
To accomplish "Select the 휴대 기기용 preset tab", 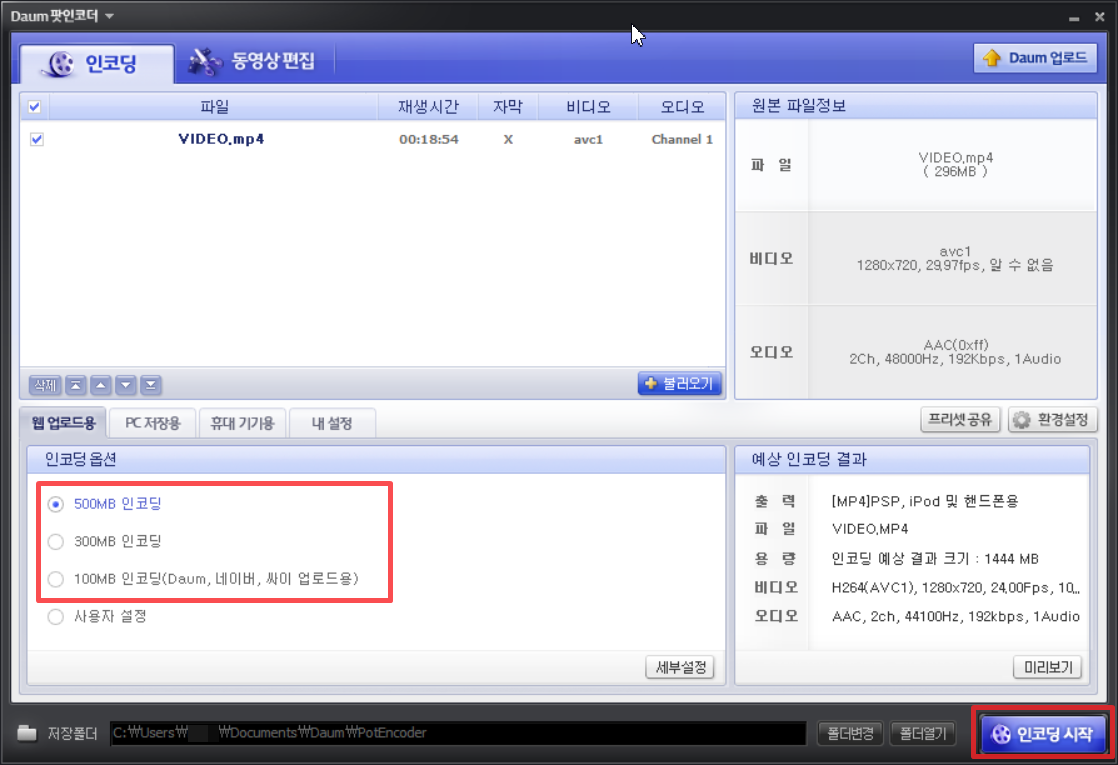I will (242, 423).
